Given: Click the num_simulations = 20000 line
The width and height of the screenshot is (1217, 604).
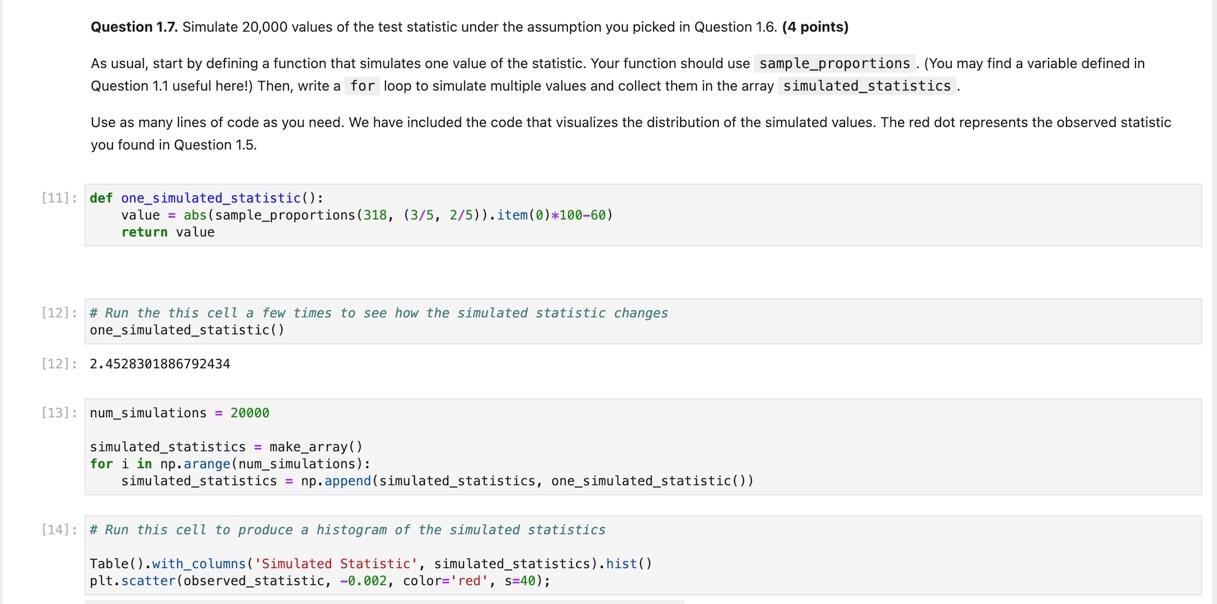Looking at the screenshot, I should [x=180, y=413].
